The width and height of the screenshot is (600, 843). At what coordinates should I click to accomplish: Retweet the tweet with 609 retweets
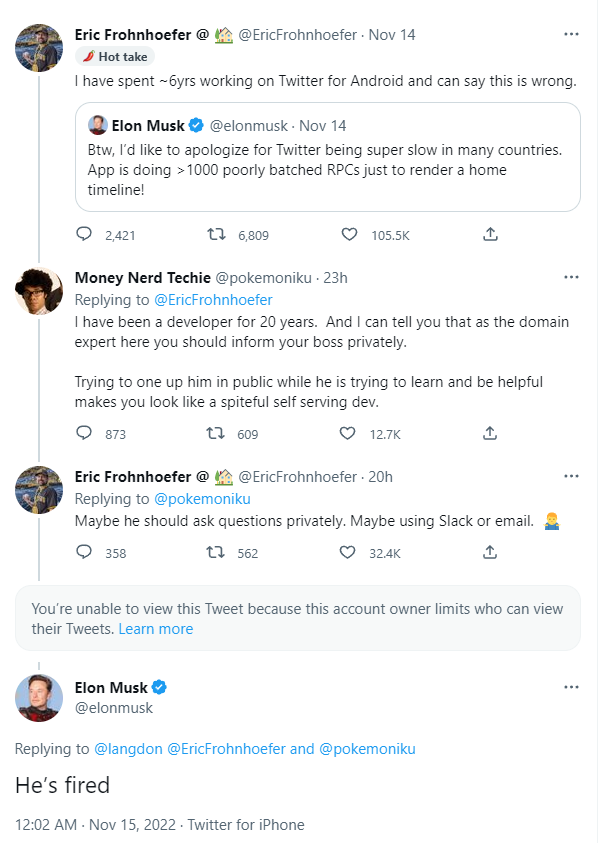point(215,434)
